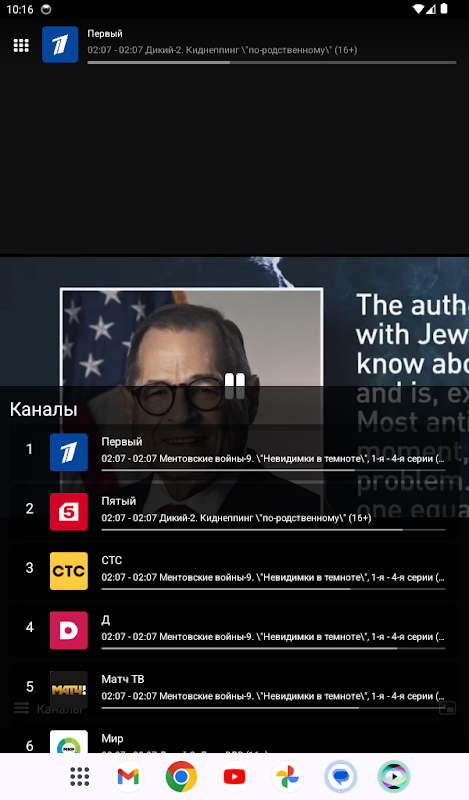The width and height of the screenshot is (469, 800).
Task: Click the Каналы heading
Action: (x=43, y=409)
